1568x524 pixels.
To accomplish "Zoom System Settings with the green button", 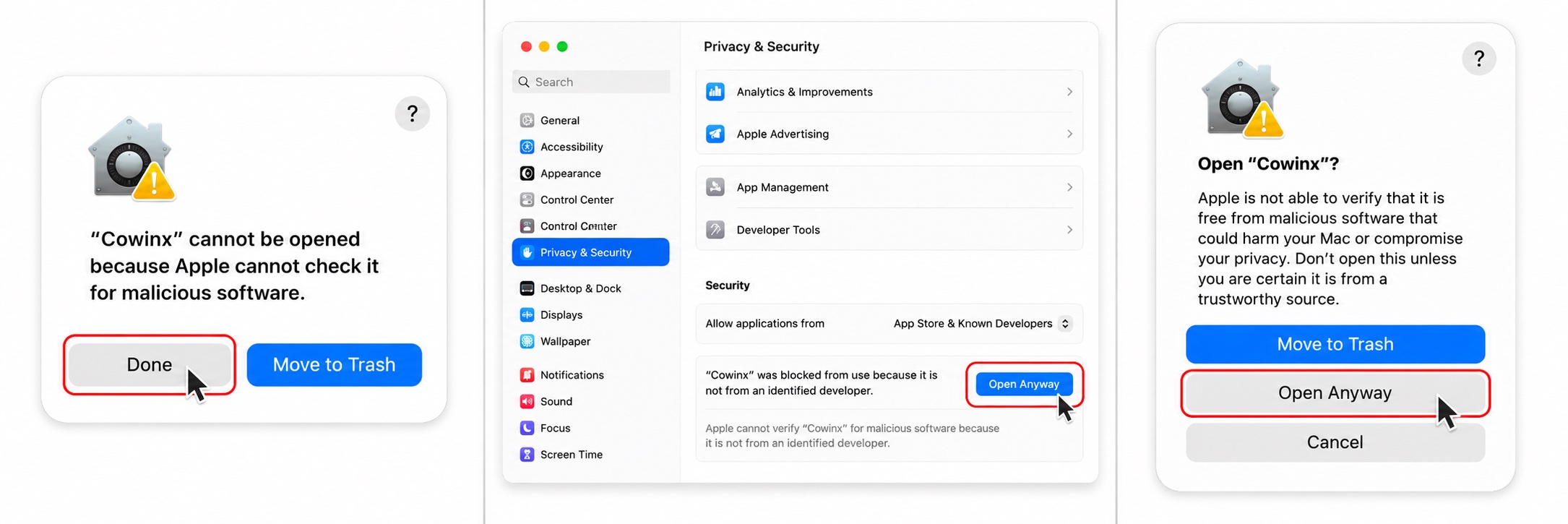I will (x=562, y=46).
